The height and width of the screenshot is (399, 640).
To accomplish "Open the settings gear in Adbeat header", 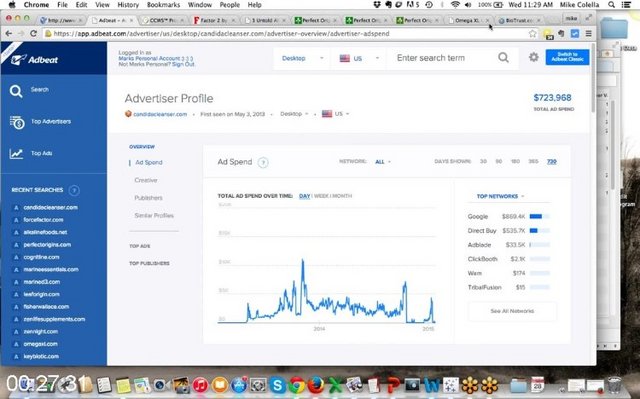I will click(533, 57).
